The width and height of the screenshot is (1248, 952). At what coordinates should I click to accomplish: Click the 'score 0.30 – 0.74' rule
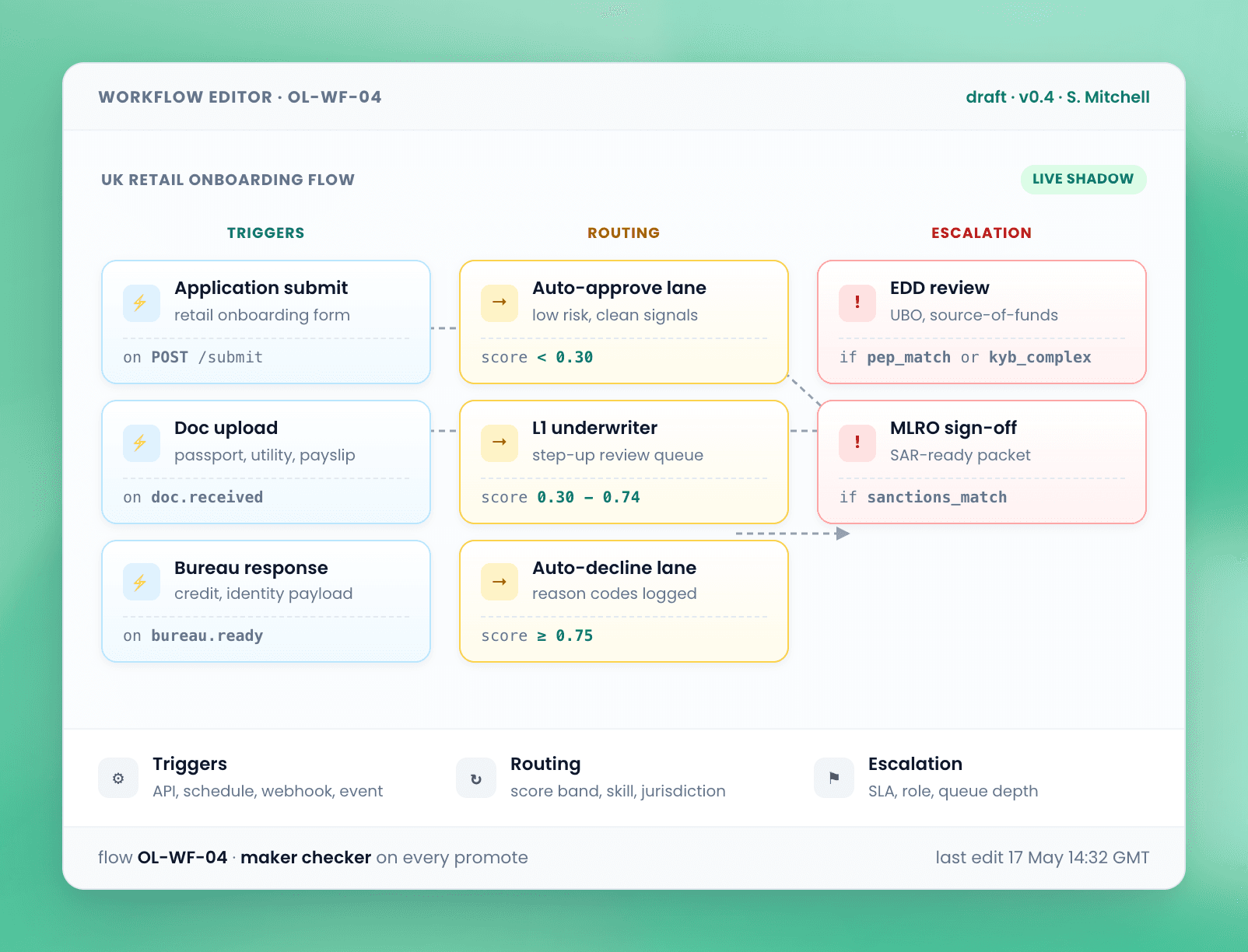coord(560,497)
